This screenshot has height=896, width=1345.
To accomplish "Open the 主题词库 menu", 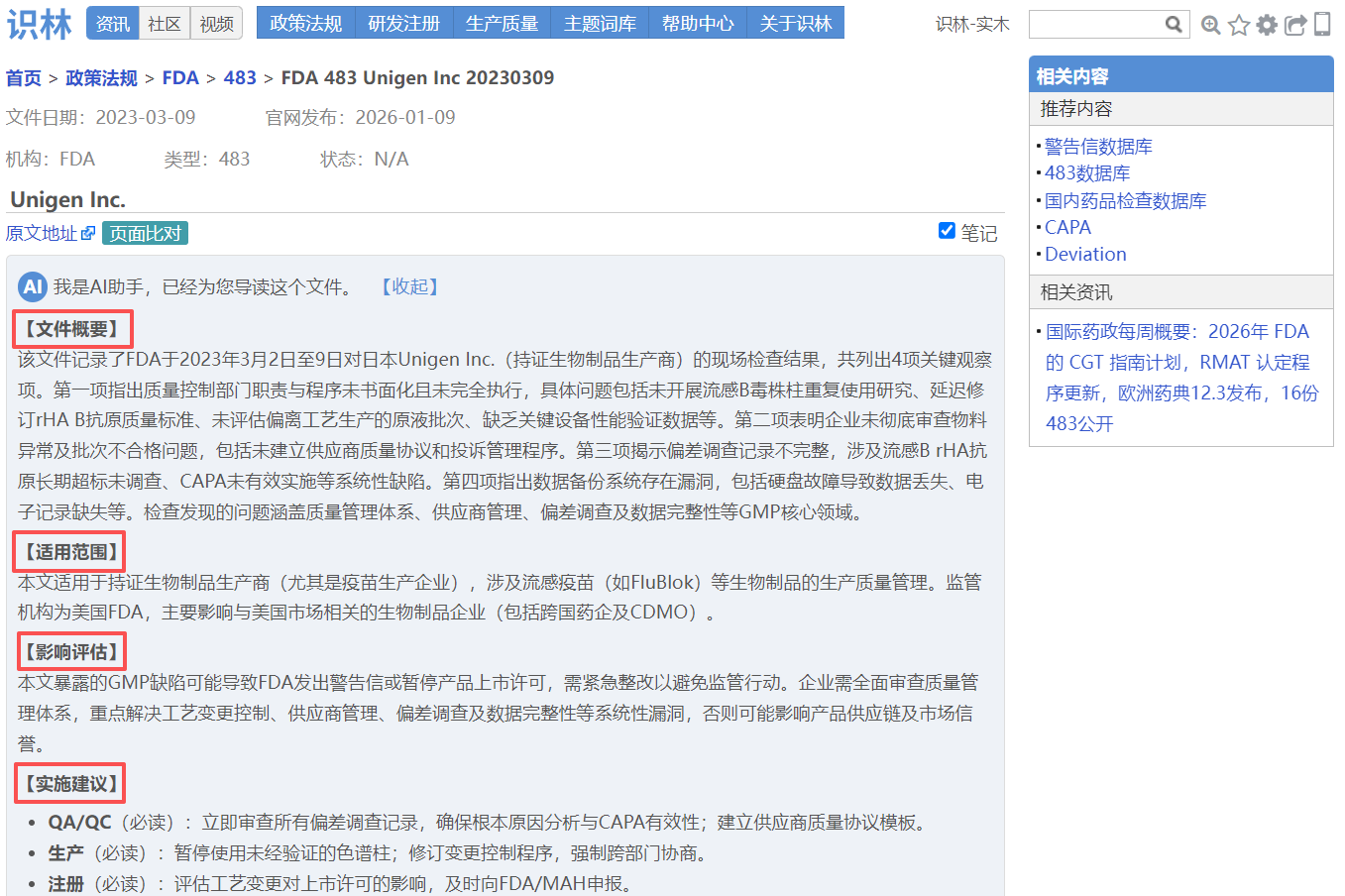I will tap(600, 23).
